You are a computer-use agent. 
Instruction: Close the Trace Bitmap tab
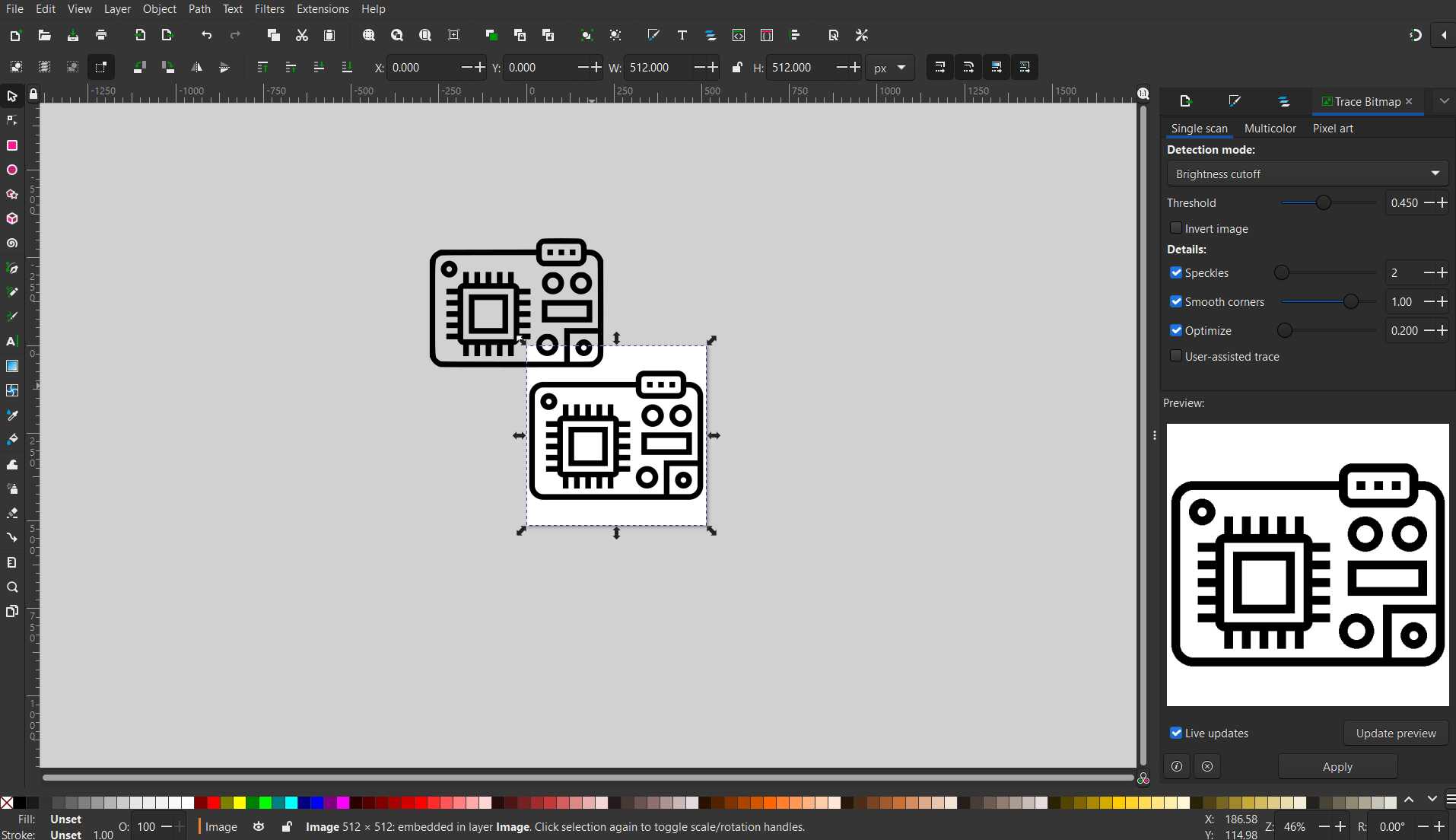1409,101
